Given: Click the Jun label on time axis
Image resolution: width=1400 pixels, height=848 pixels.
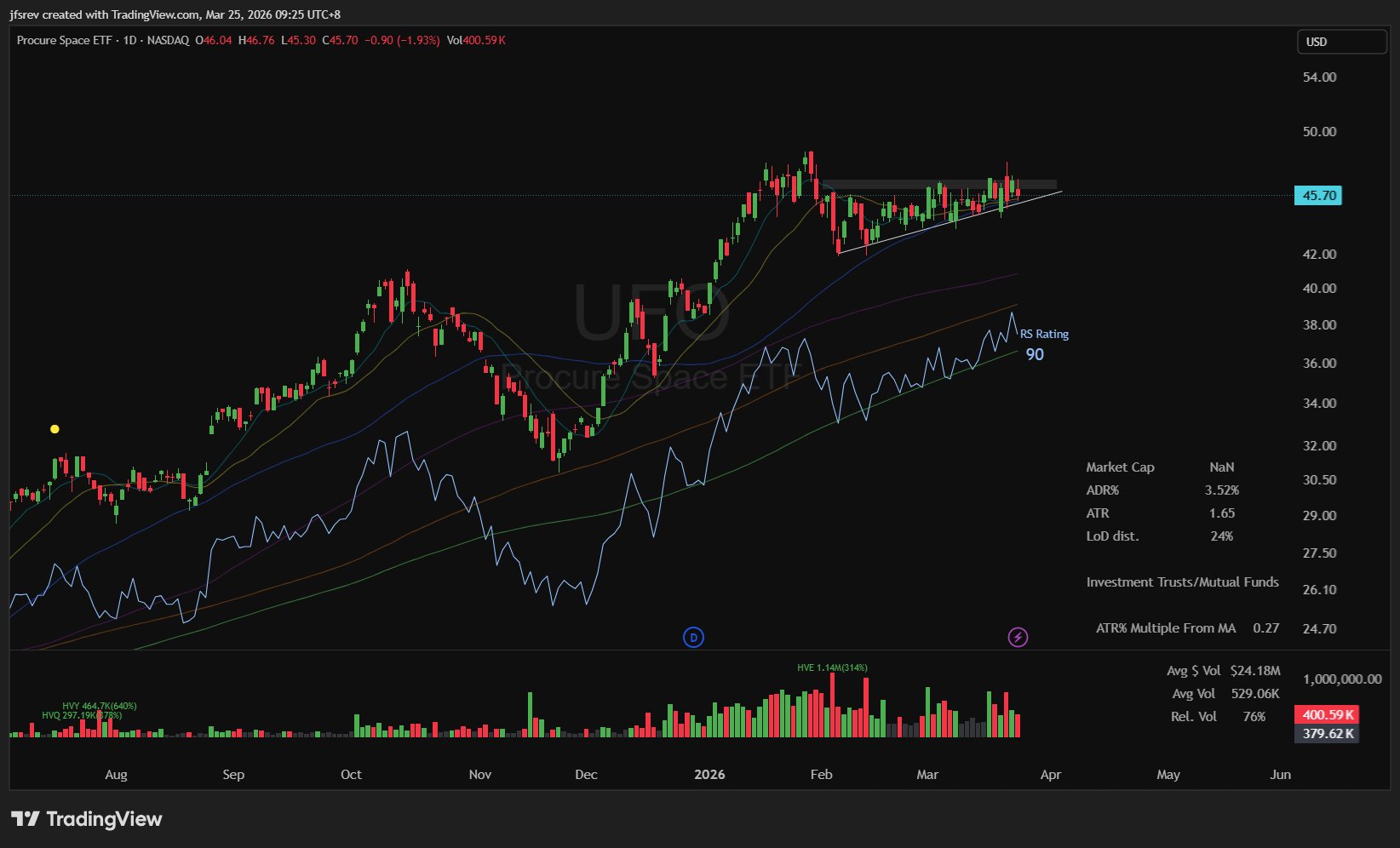Looking at the screenshot, I should pos(1280,774).
